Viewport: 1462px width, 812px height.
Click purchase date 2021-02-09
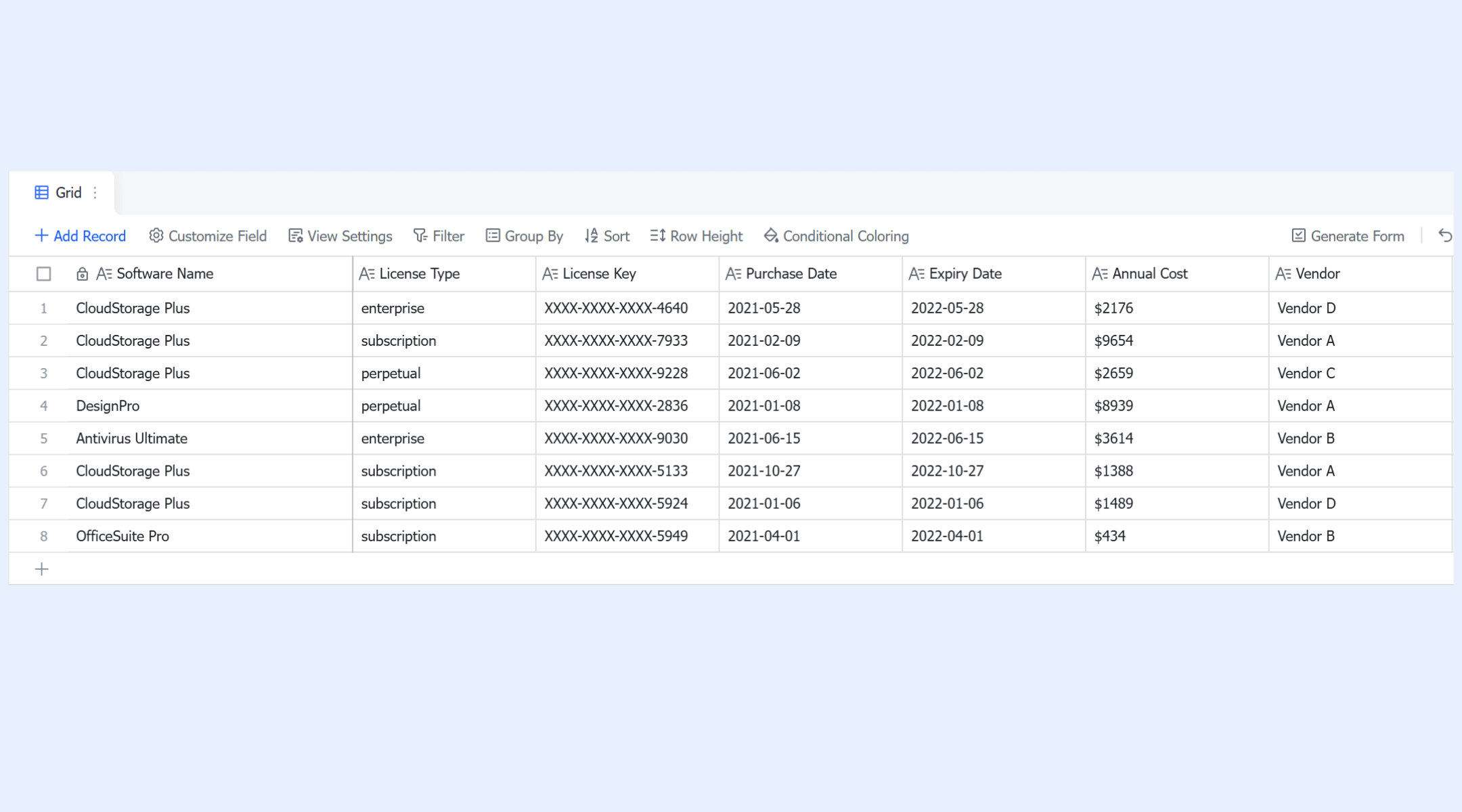coord(811,341)
